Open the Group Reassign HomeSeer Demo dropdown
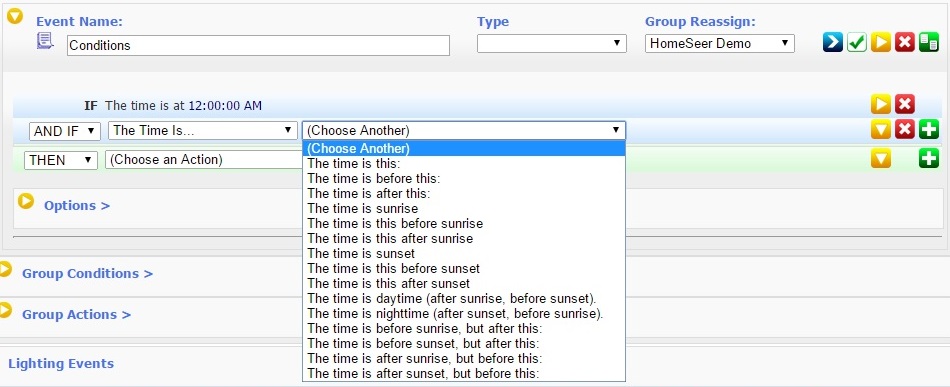This screenshot has height=387, width=950. (720, 43)
